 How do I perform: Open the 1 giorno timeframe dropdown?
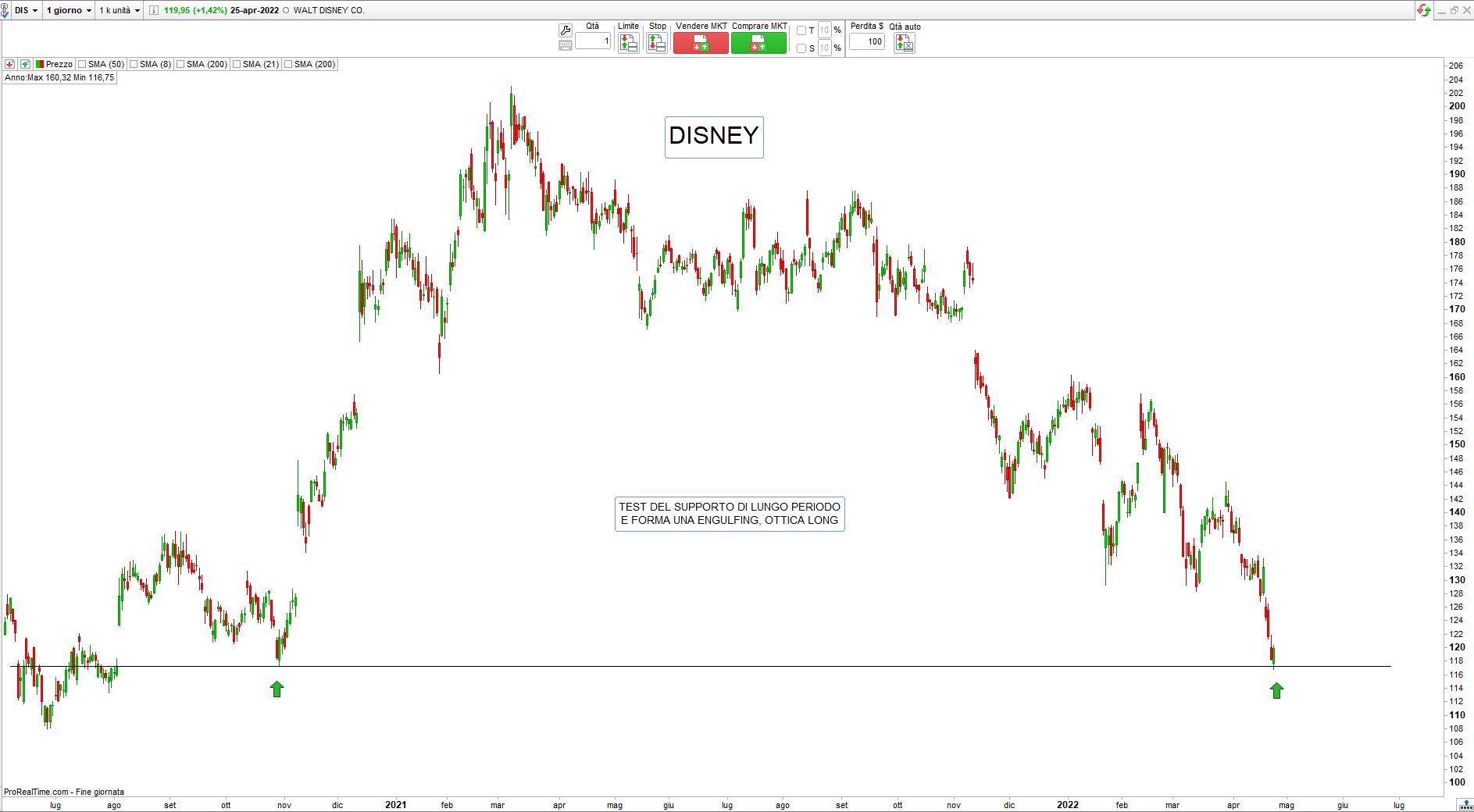pos(69,10)
